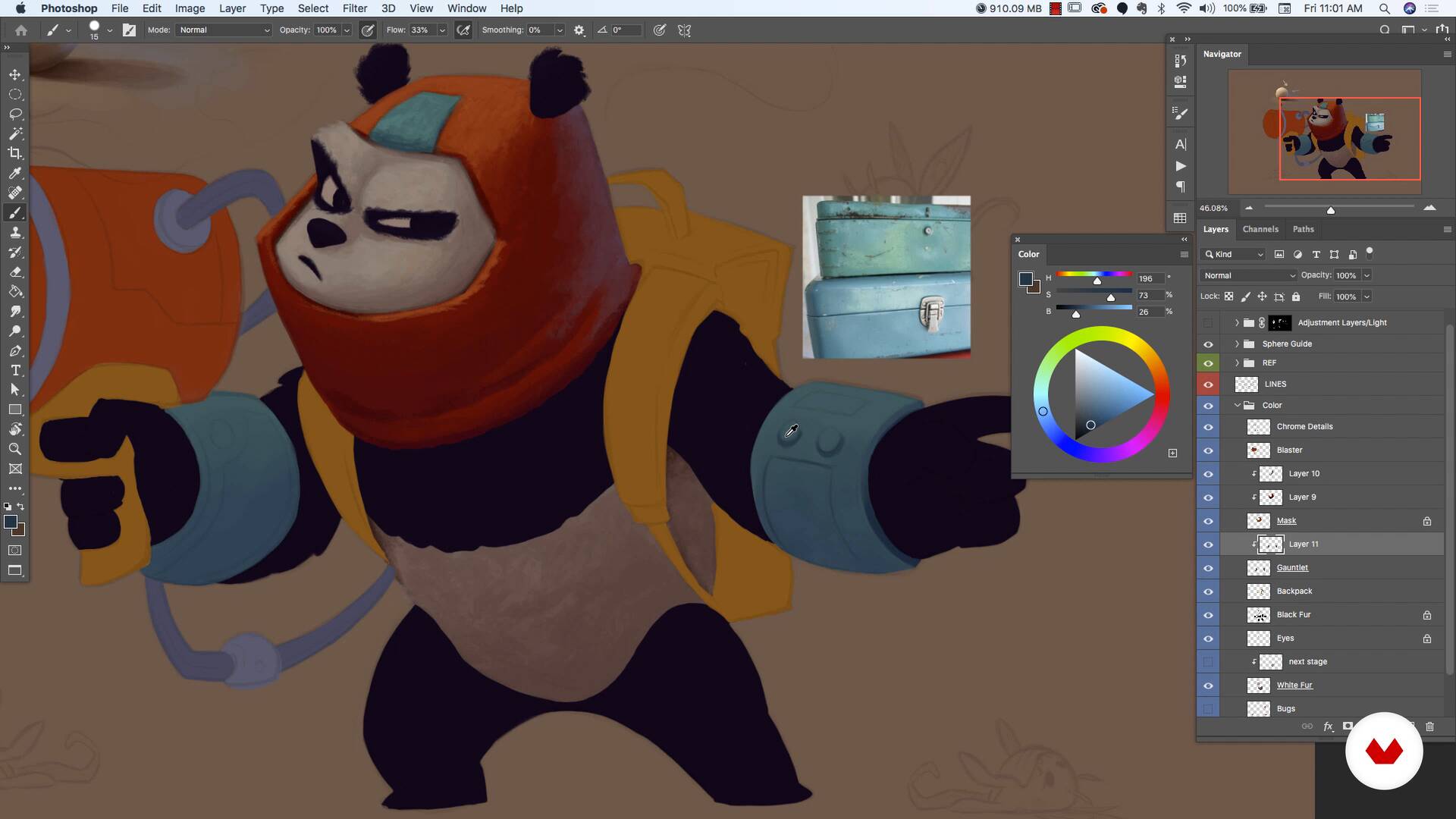Show the Adjustment Layers/Light group

click(1208, 323)
